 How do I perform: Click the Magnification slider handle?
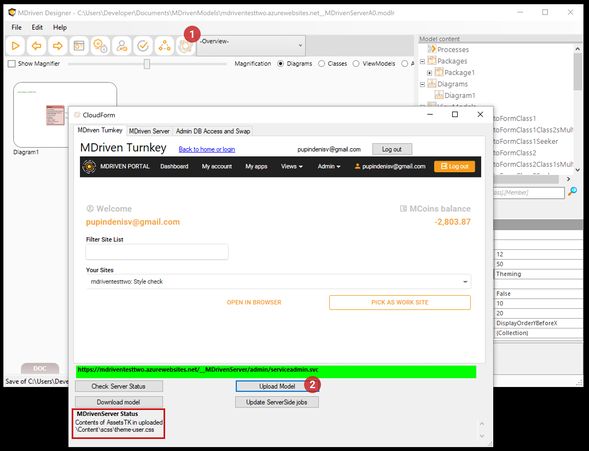(147, 64)
